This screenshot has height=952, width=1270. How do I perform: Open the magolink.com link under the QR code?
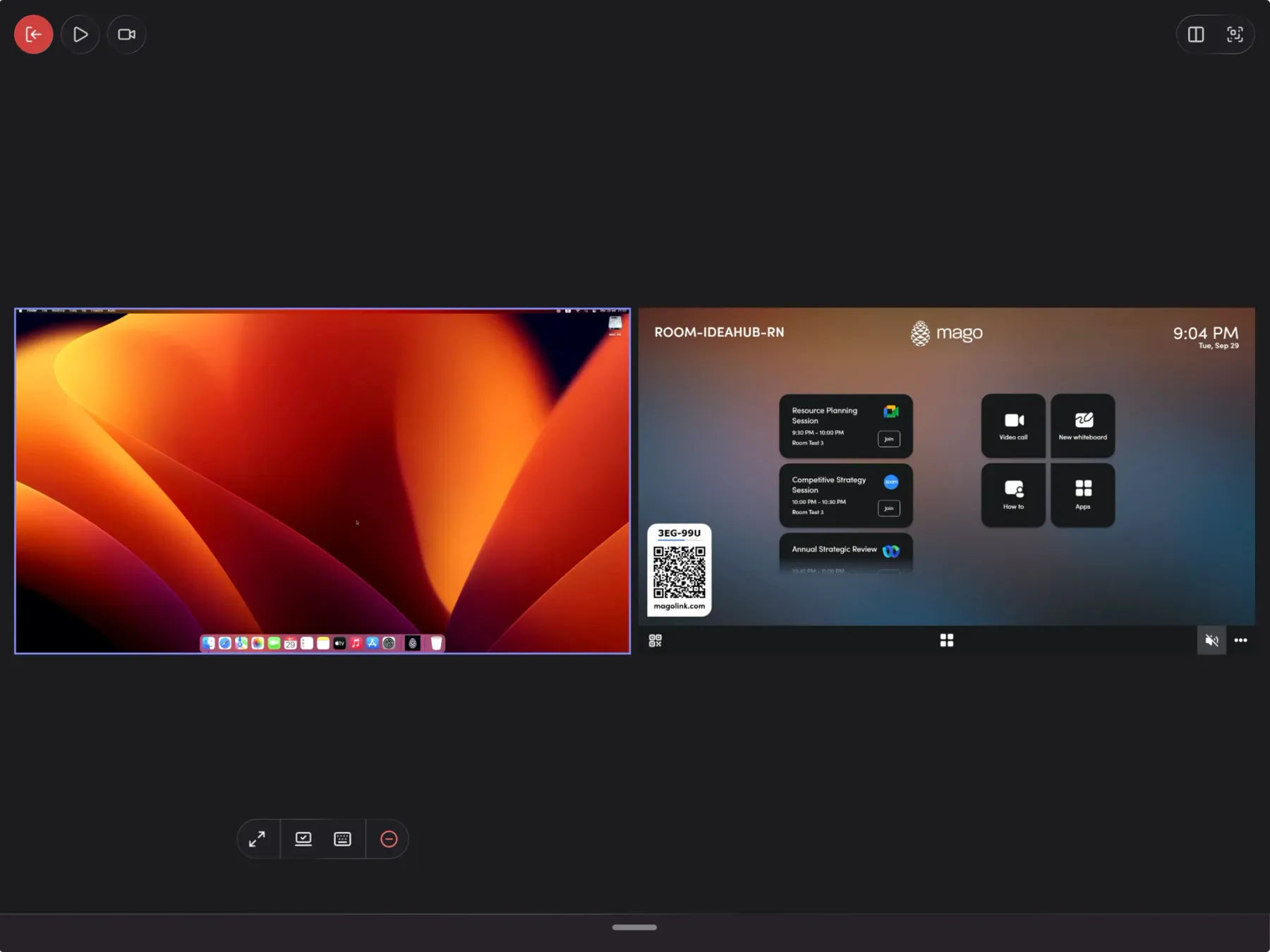[x=679, y=606]
